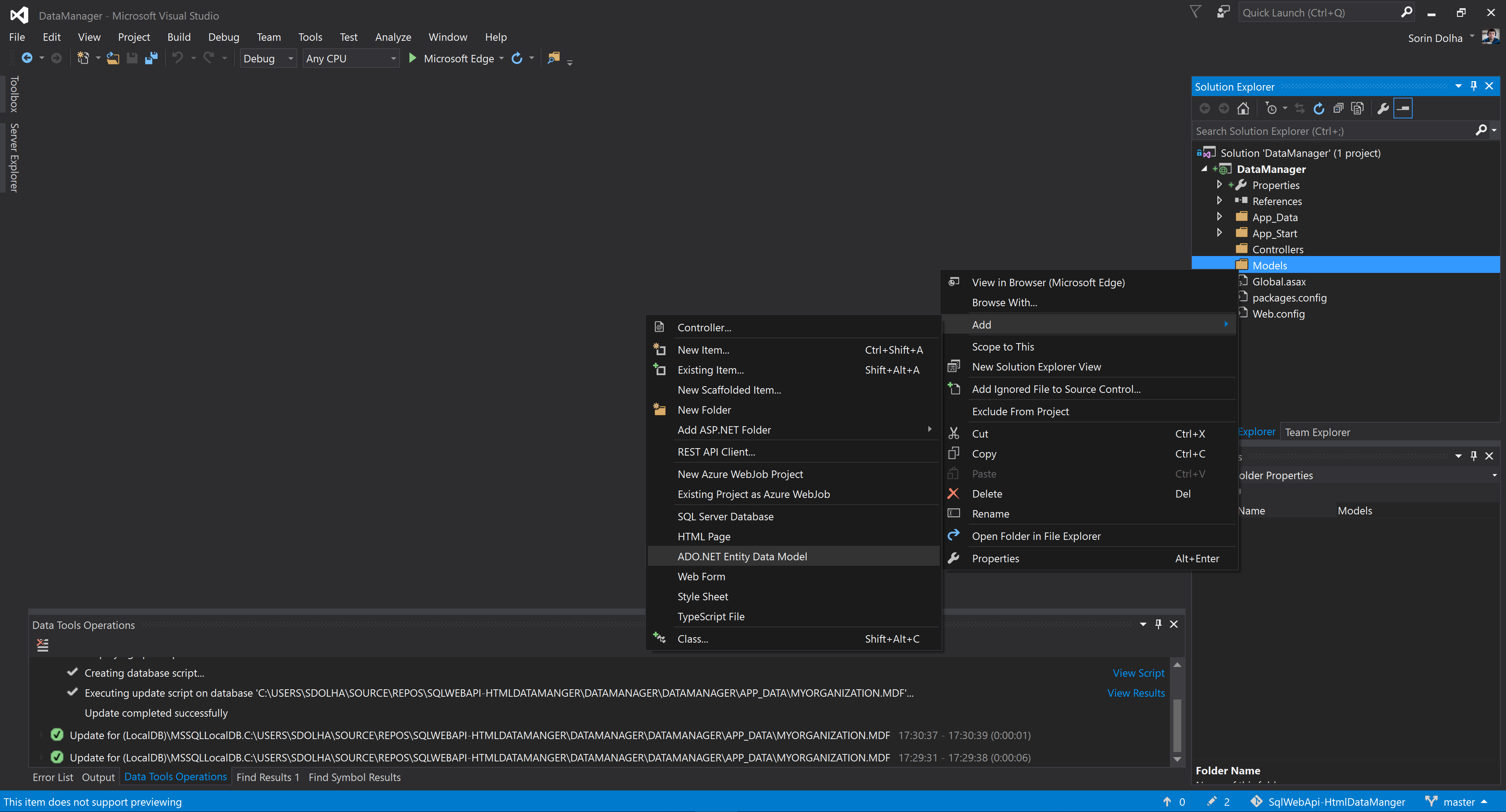Screen dimensions: 1506x812
Task: Clear all in Data Tools Operations
Action: 43,645
